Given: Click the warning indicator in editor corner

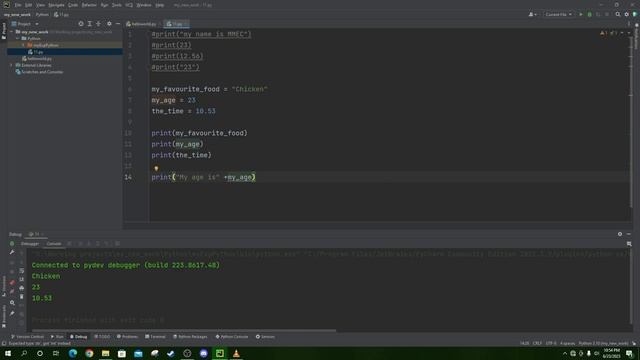Looking at the screenshot, I should point(603,33).
